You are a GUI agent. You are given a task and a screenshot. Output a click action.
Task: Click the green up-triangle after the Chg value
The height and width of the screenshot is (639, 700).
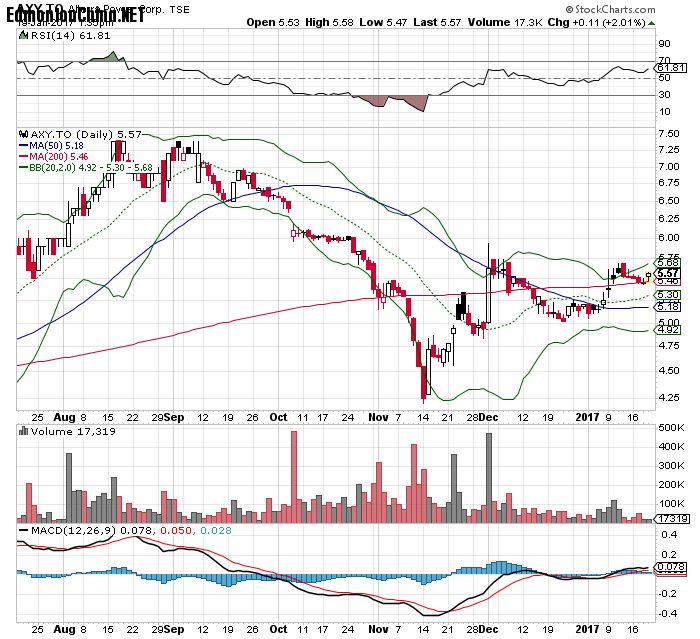(652, 23)
